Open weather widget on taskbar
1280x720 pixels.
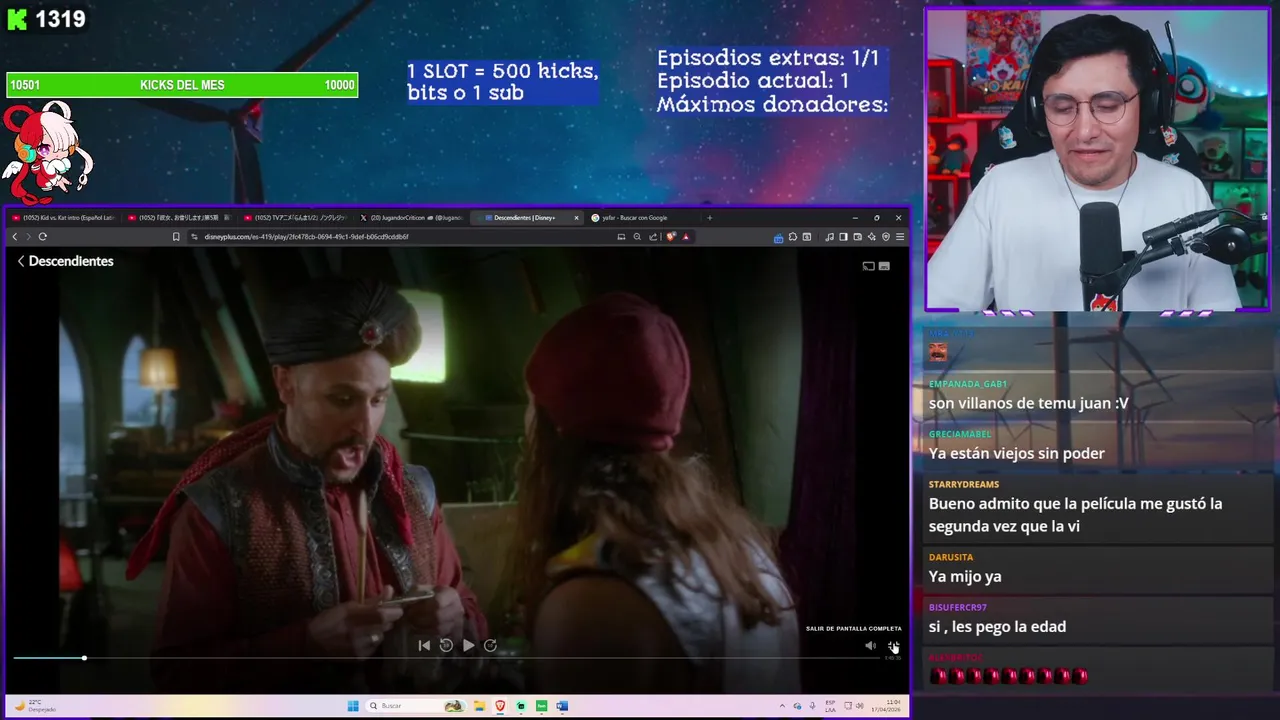[x=35, y=705]
